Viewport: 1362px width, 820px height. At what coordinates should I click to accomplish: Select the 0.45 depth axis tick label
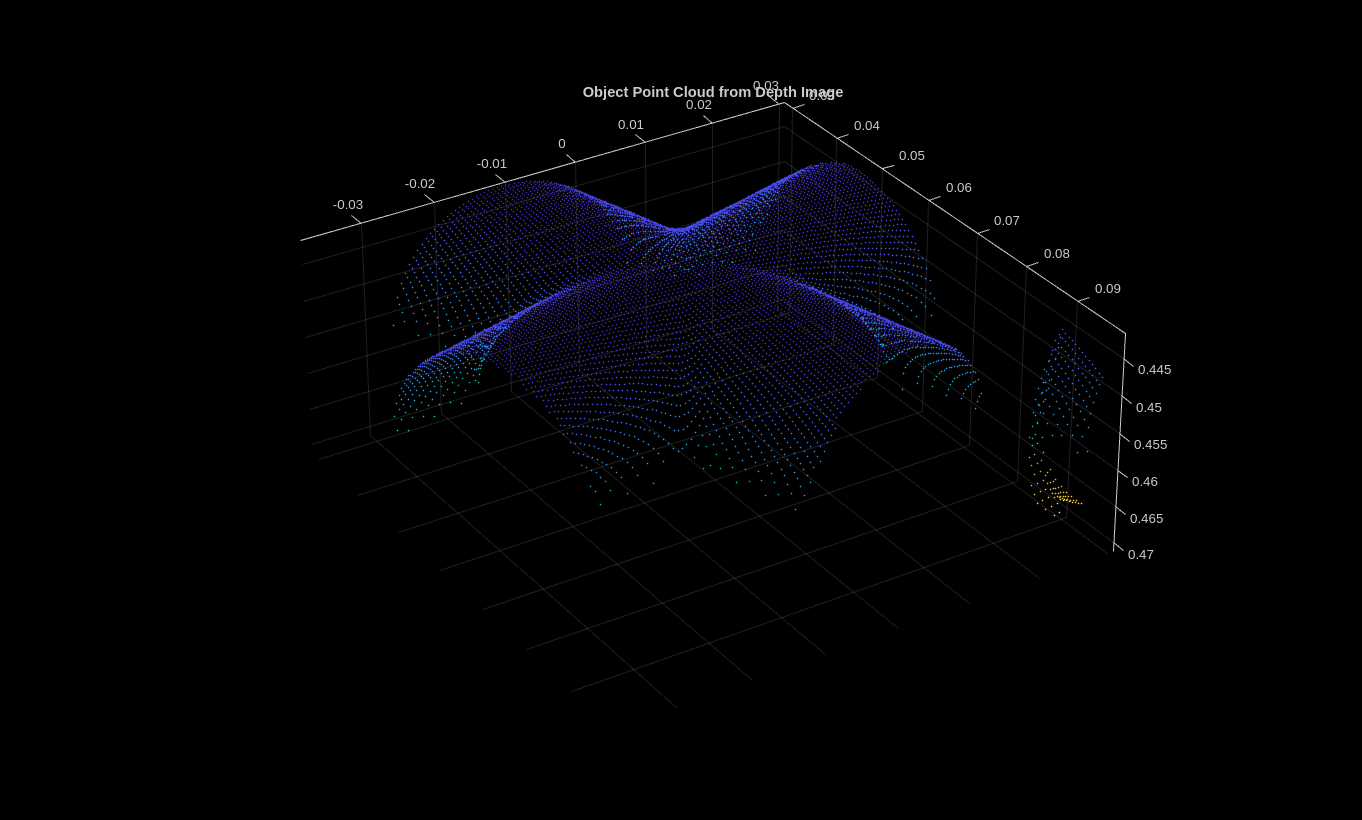[x=1149, y=408]
